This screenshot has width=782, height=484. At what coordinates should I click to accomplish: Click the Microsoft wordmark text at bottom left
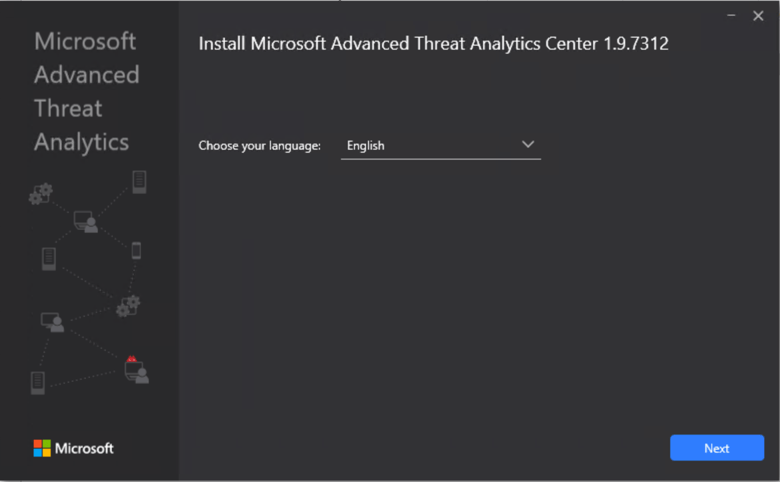[x=84, y=448]
